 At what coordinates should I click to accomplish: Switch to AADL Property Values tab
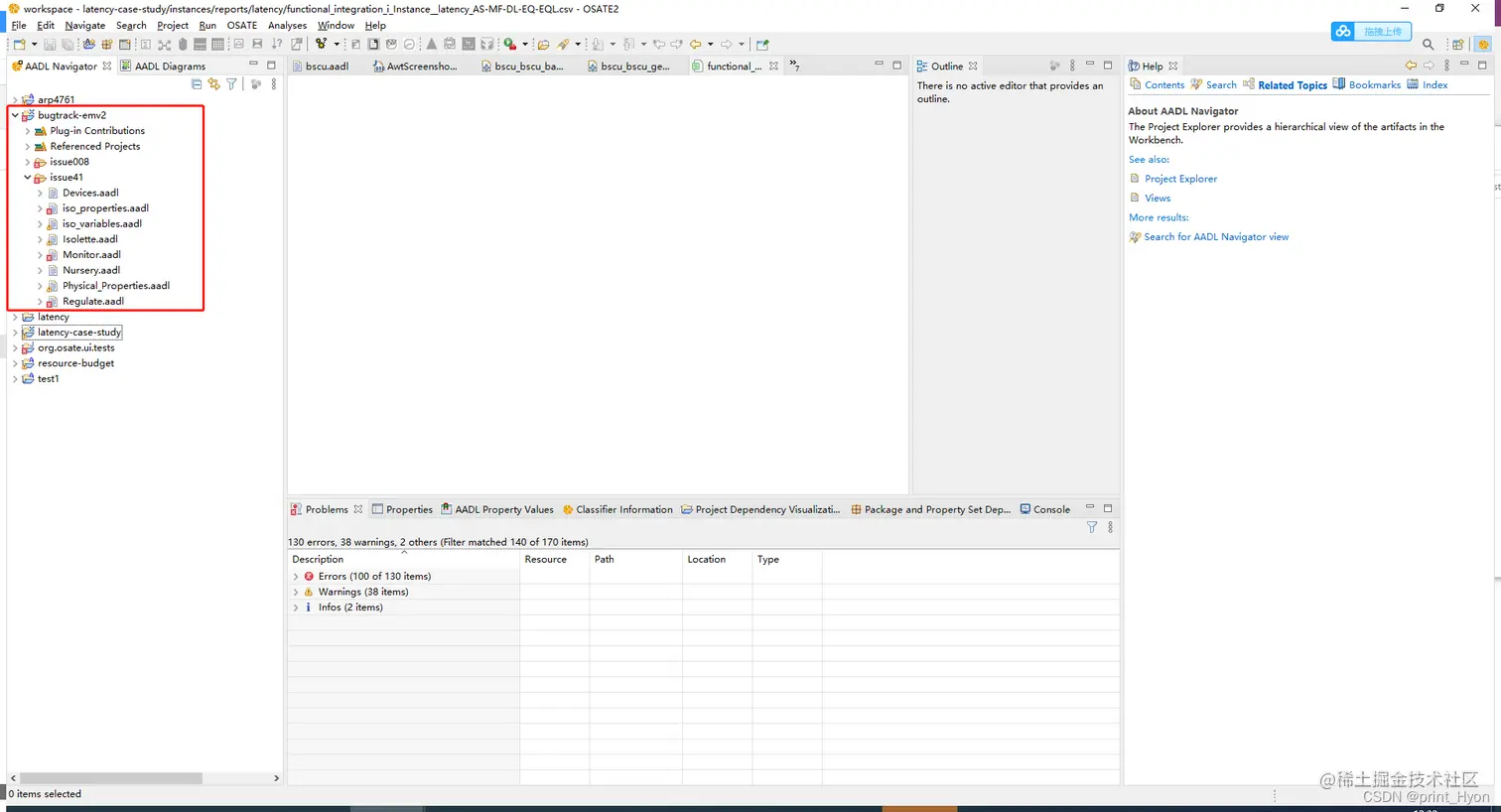point(497,509)
